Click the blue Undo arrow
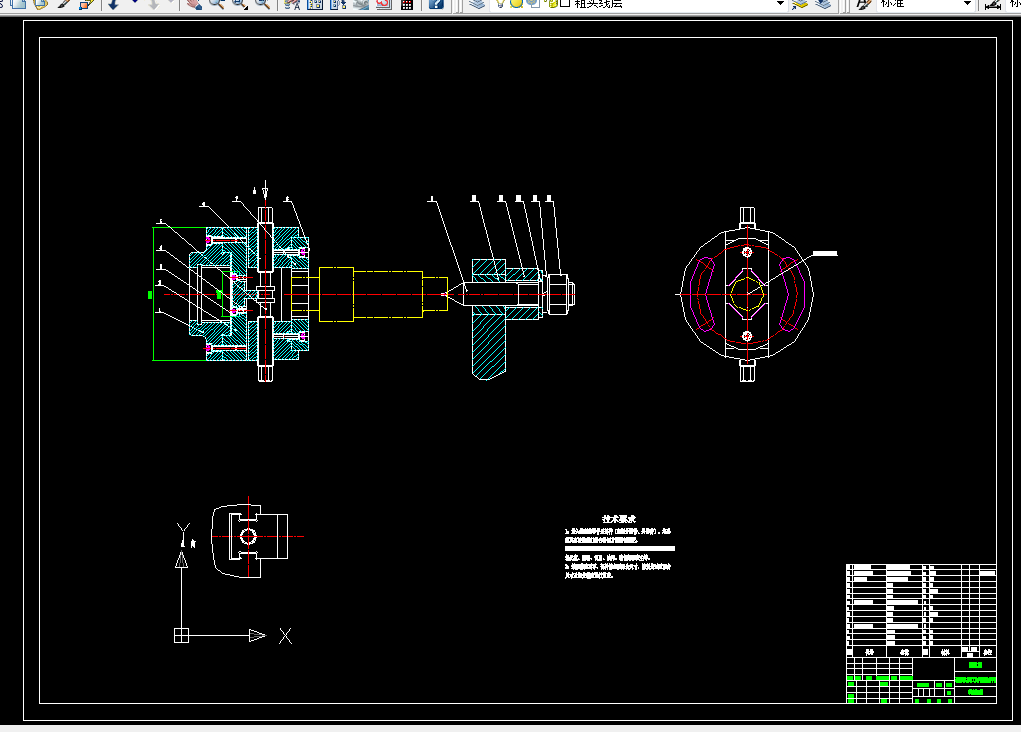Viewport: 1021px width, 732px height. [113, 4]
